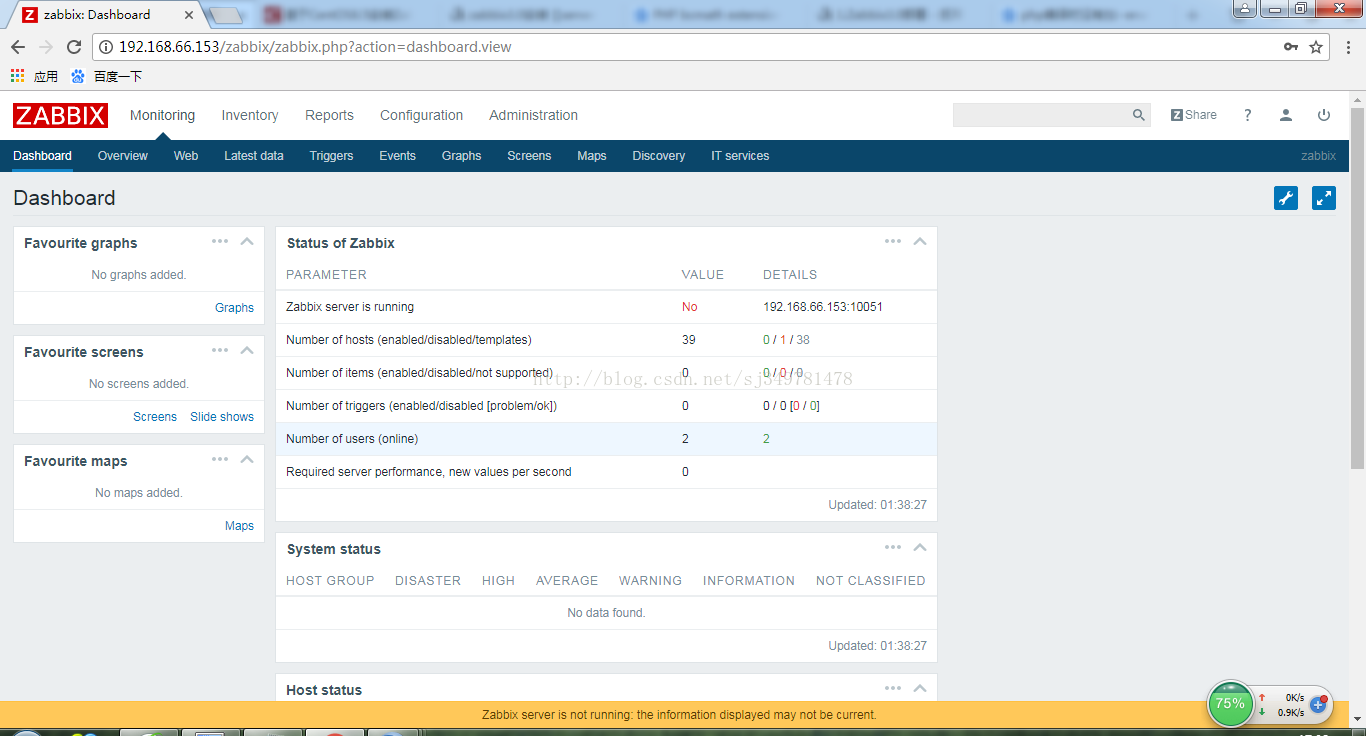Reload the page

pyautogui.click(x=74, y=47)
